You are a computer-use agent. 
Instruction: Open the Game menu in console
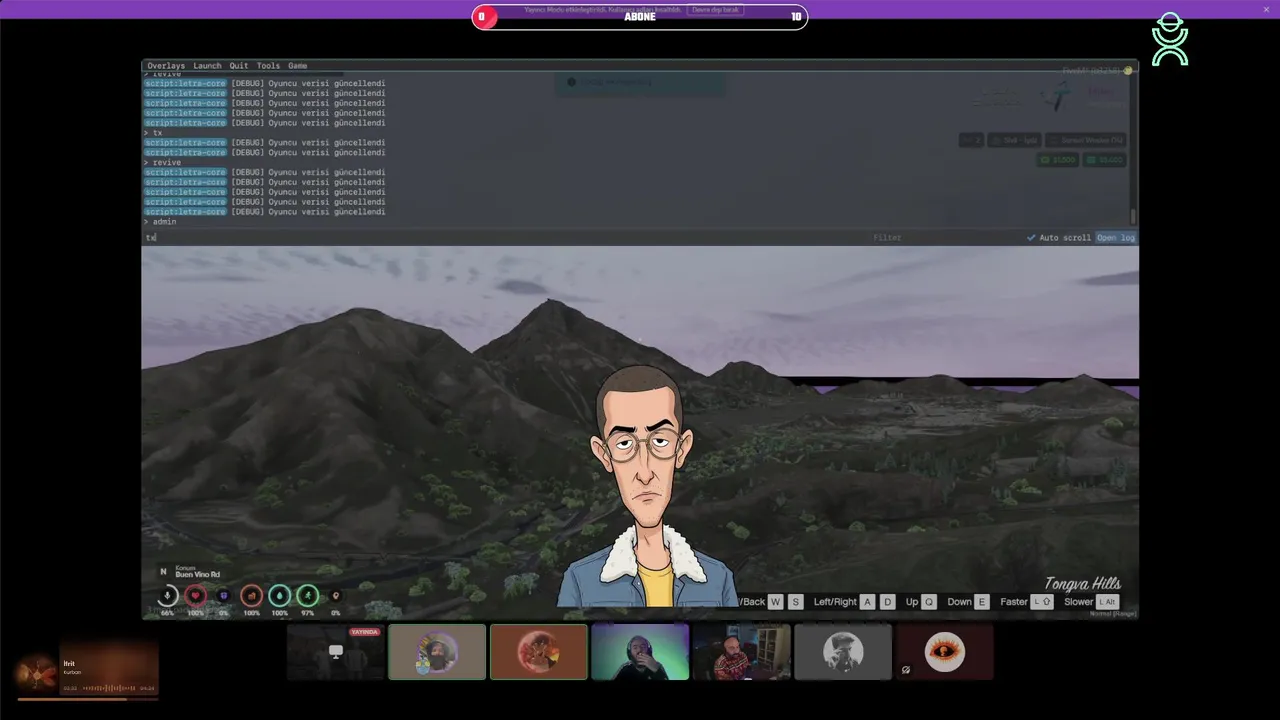pyautogui.click(x=297, y=66)
